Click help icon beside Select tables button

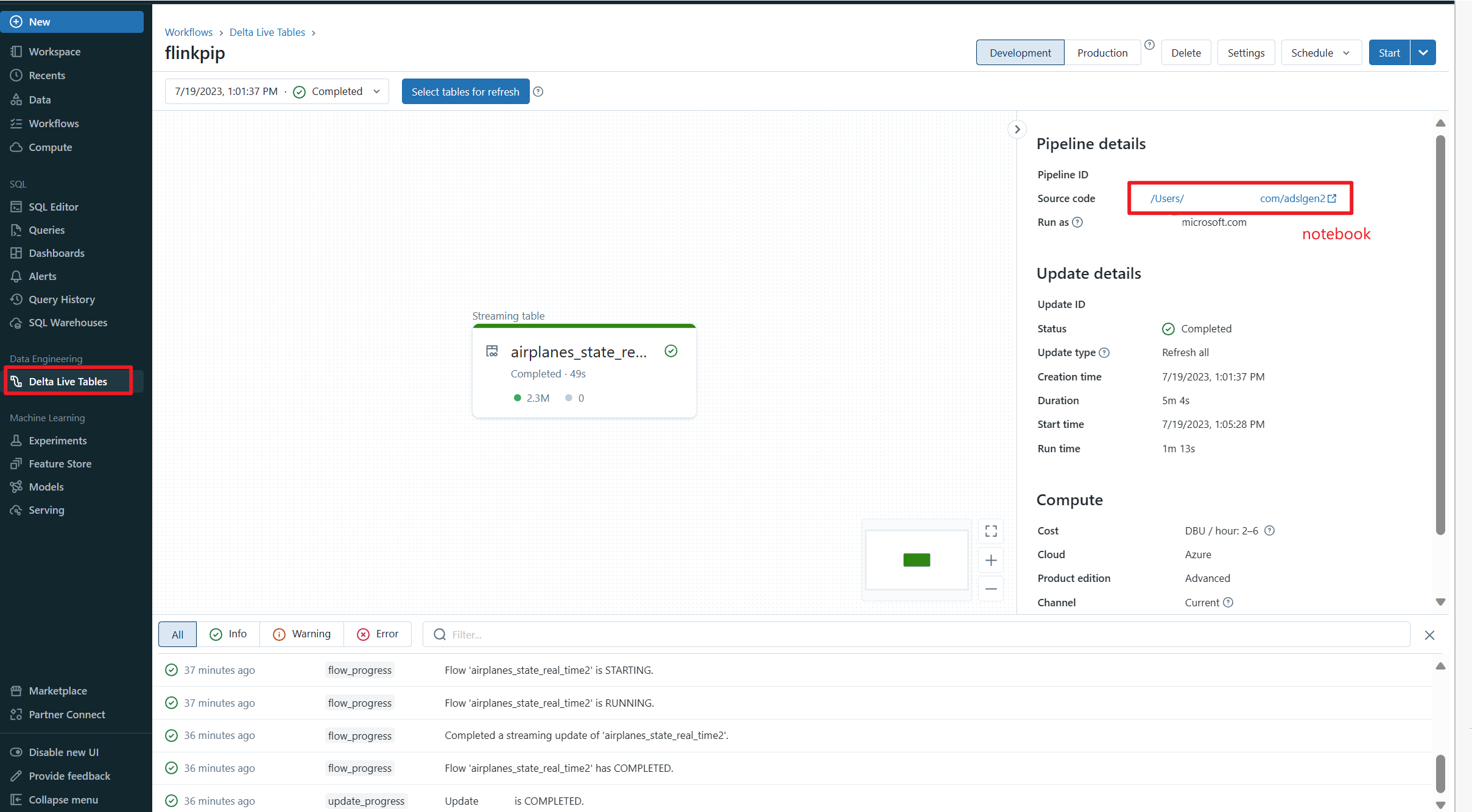538,91
